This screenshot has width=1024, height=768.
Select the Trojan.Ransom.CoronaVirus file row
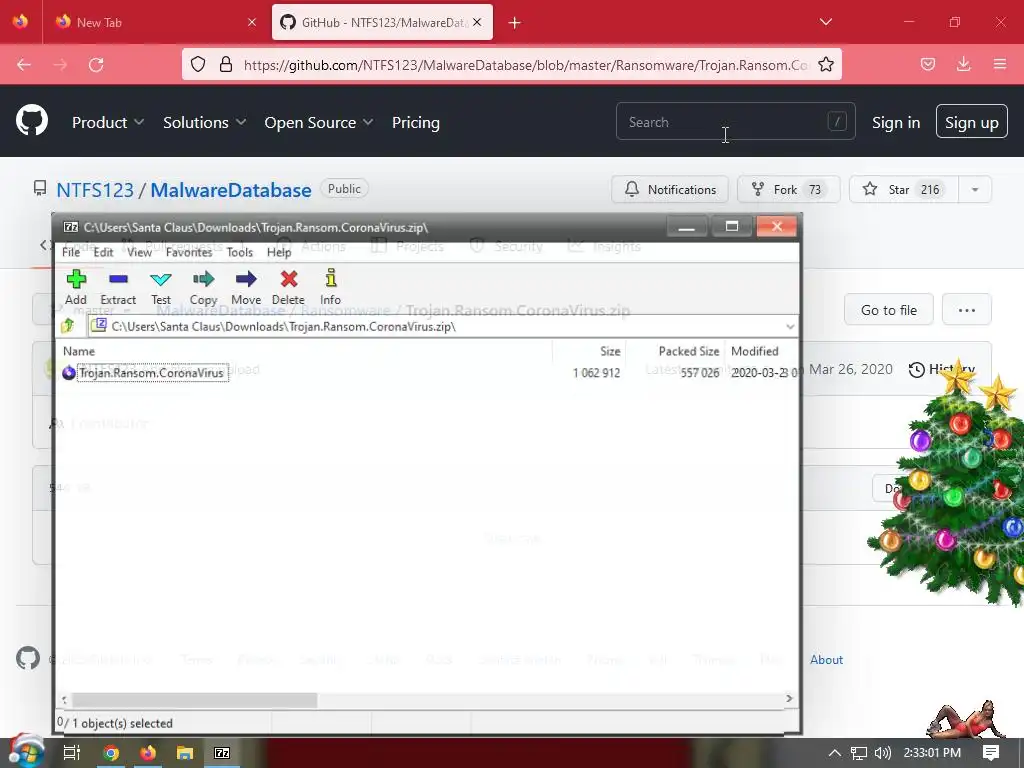coord(428,372)
